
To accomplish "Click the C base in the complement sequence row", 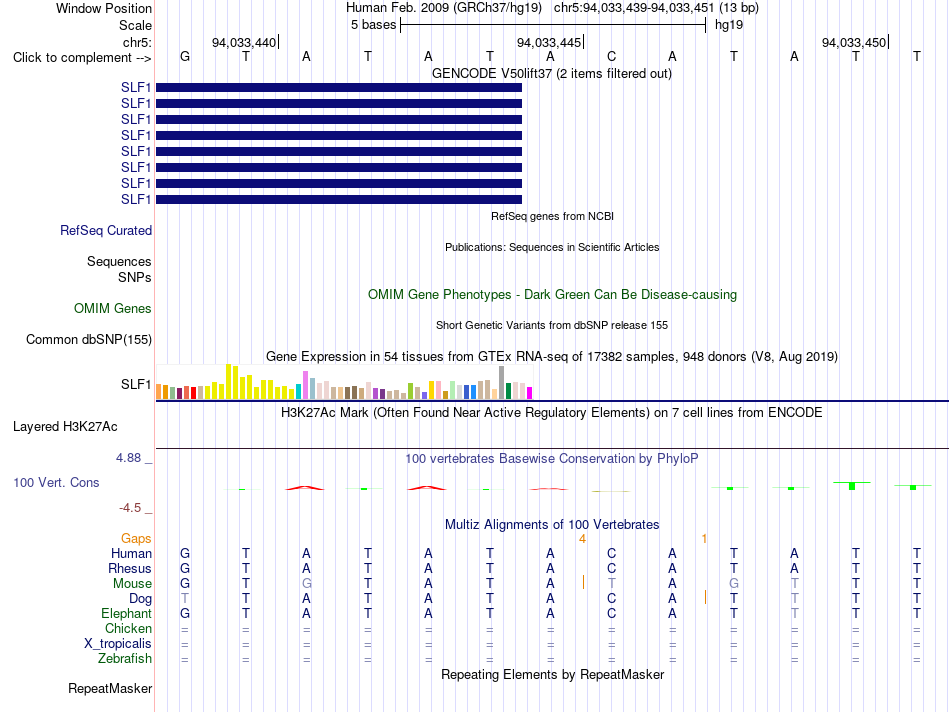I will coord(611,56).
